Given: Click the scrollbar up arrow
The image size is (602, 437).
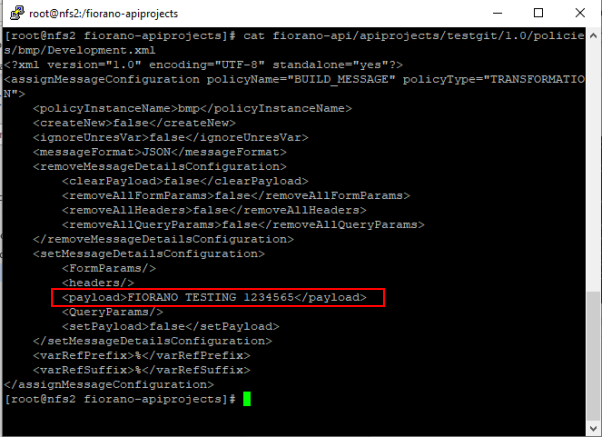Looking at the screenshot, I should 593,35.
